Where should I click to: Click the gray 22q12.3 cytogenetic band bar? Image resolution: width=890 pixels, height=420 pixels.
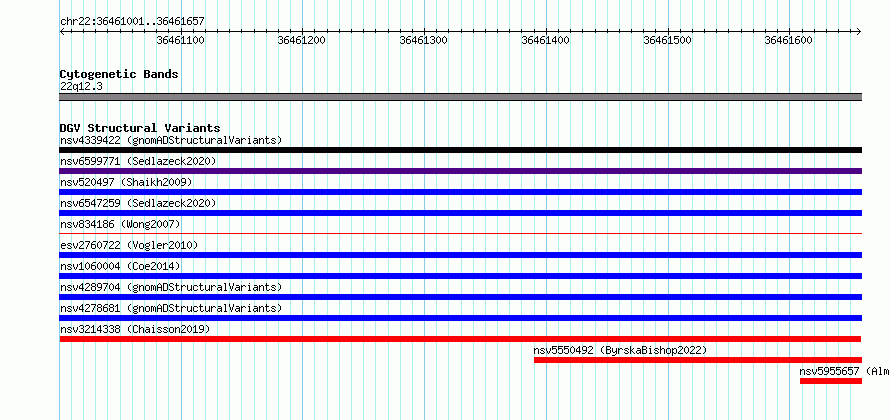click(x=460, y=97)
